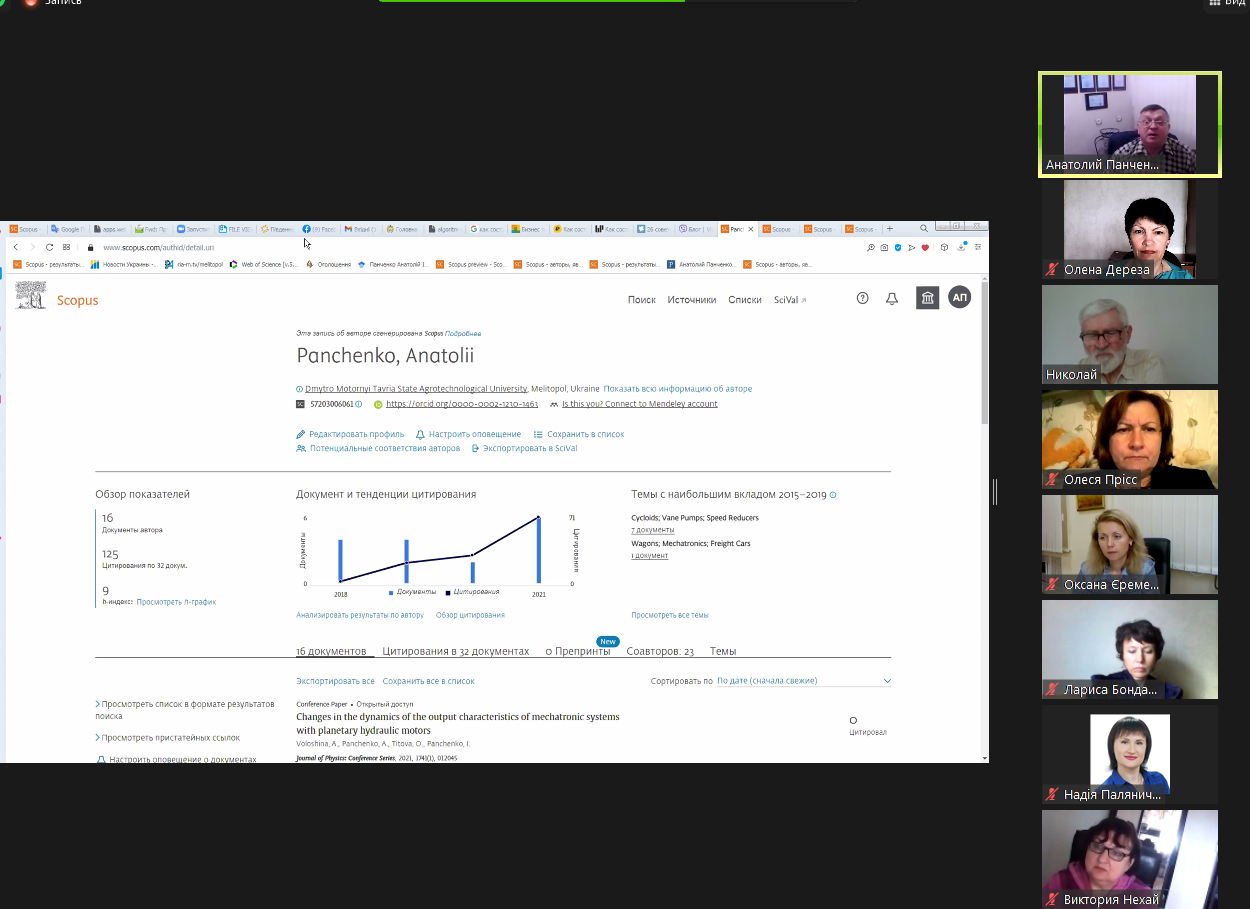
Task: Open Changes in the dynamics article title
Action: pyautogui.click(x=458, y=724)
